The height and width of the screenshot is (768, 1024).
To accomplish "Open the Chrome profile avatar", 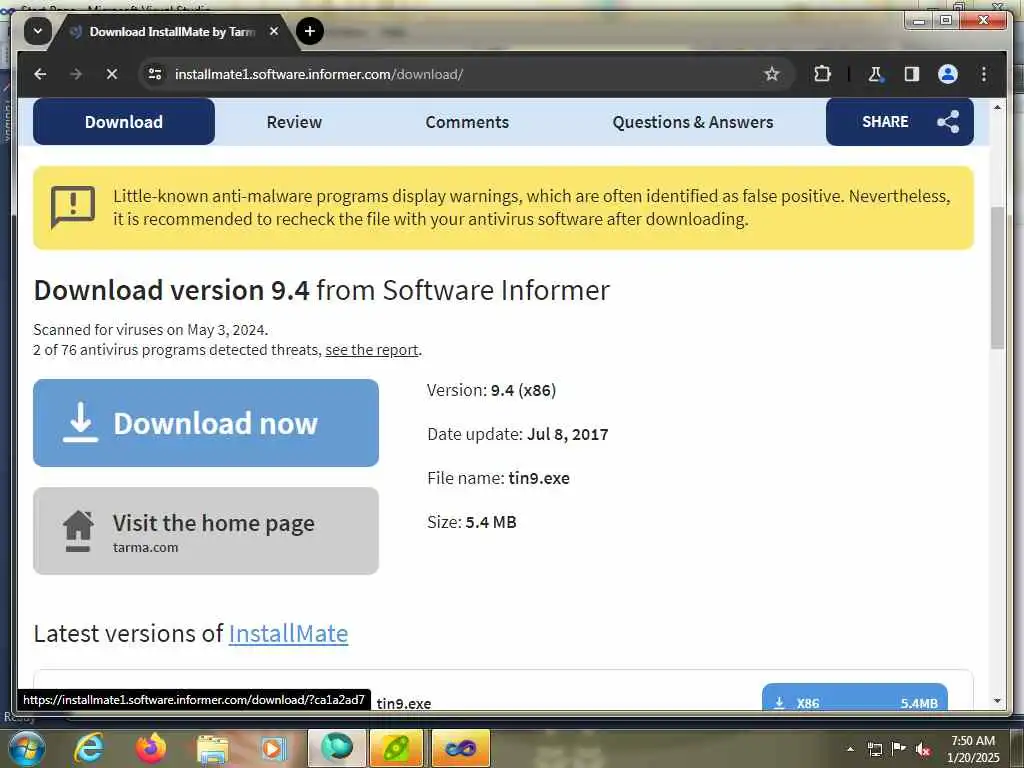I will 948,74.
